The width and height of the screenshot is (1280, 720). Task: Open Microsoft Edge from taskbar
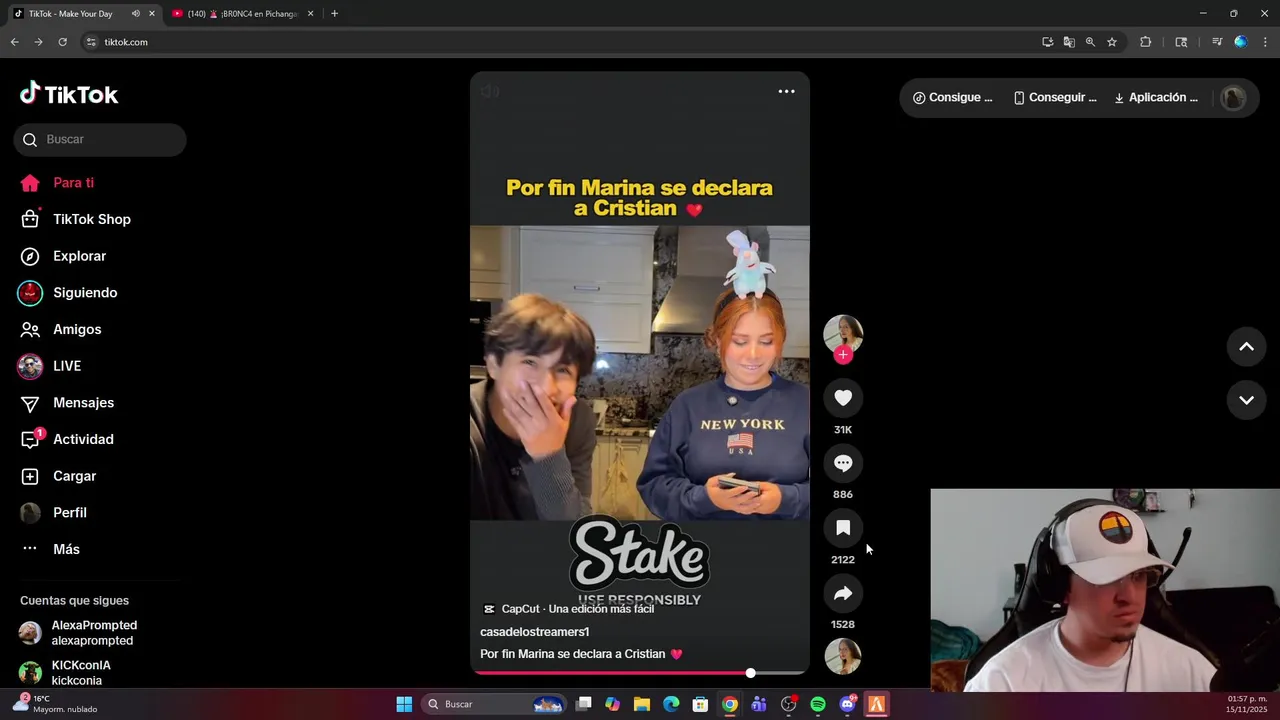point(671,704)
